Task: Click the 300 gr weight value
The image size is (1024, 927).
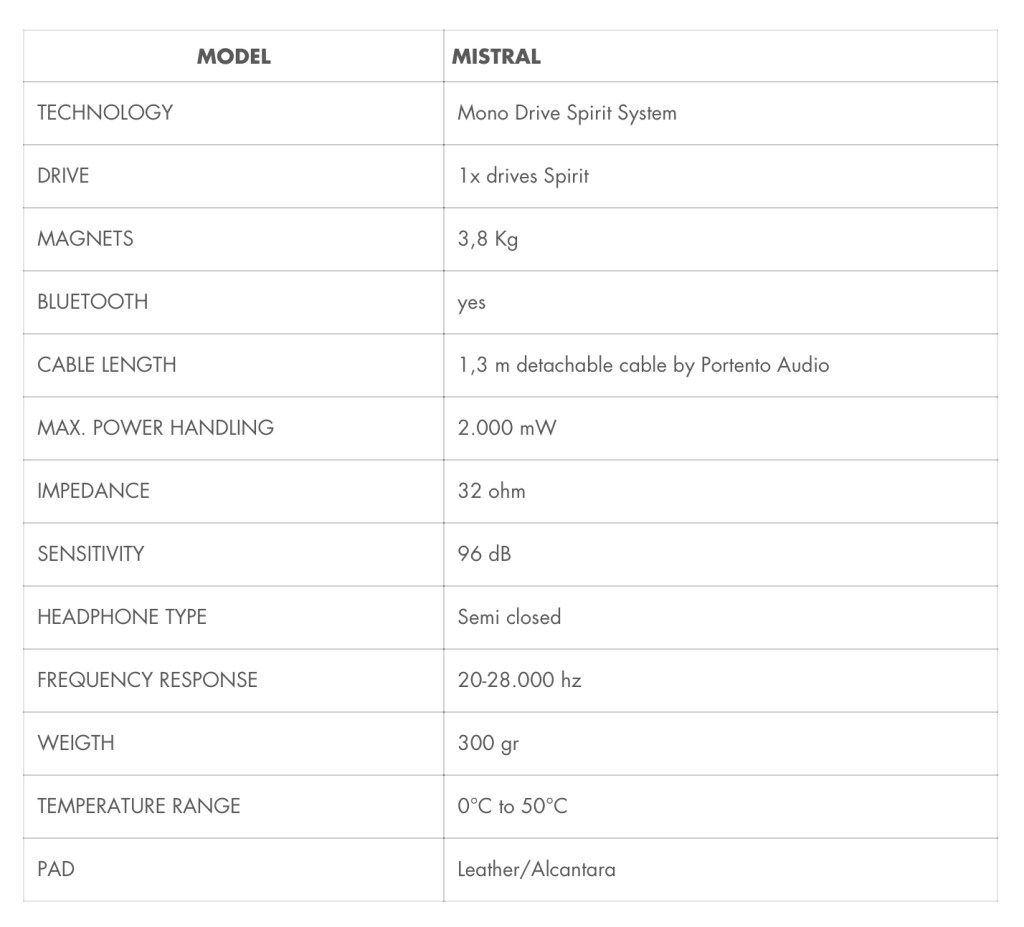Action: click(488, 743)
